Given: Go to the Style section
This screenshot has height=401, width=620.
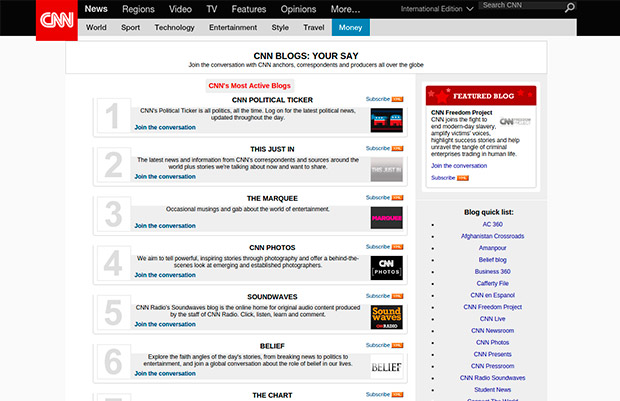Looking at the screenshot, I should [x=280, y=27].
